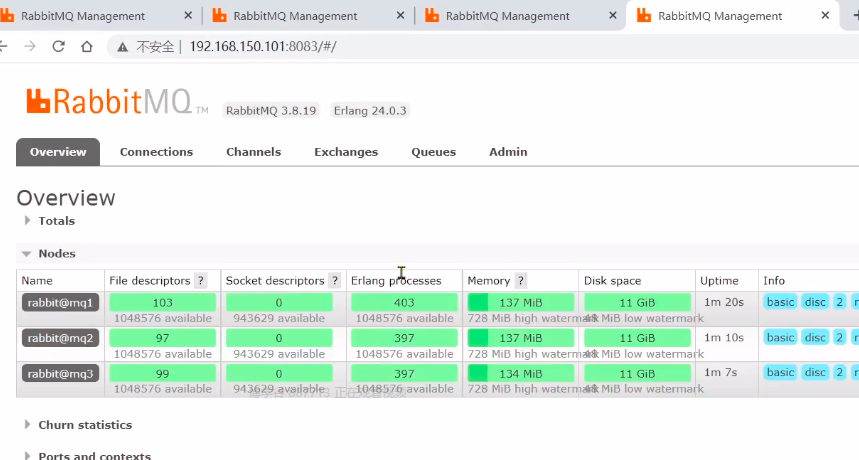Click the 134 MiB memory bar of rabbit@mq3
This screenshot has width=859, height=460.
click(521, 373)
